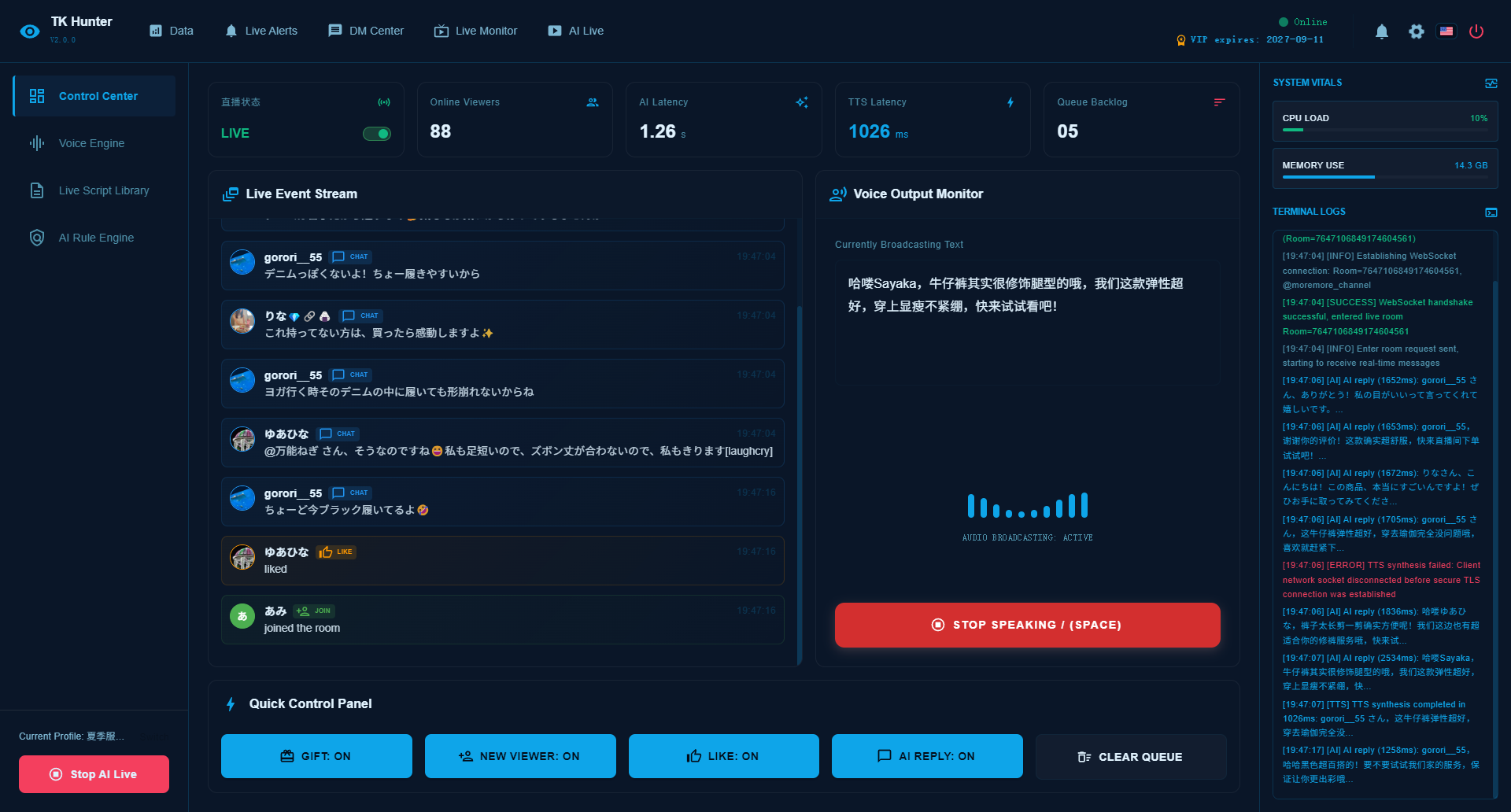The image size is (1511, 812).
Task: Open the Live Monitor tab
Action: tap(475, 31)
